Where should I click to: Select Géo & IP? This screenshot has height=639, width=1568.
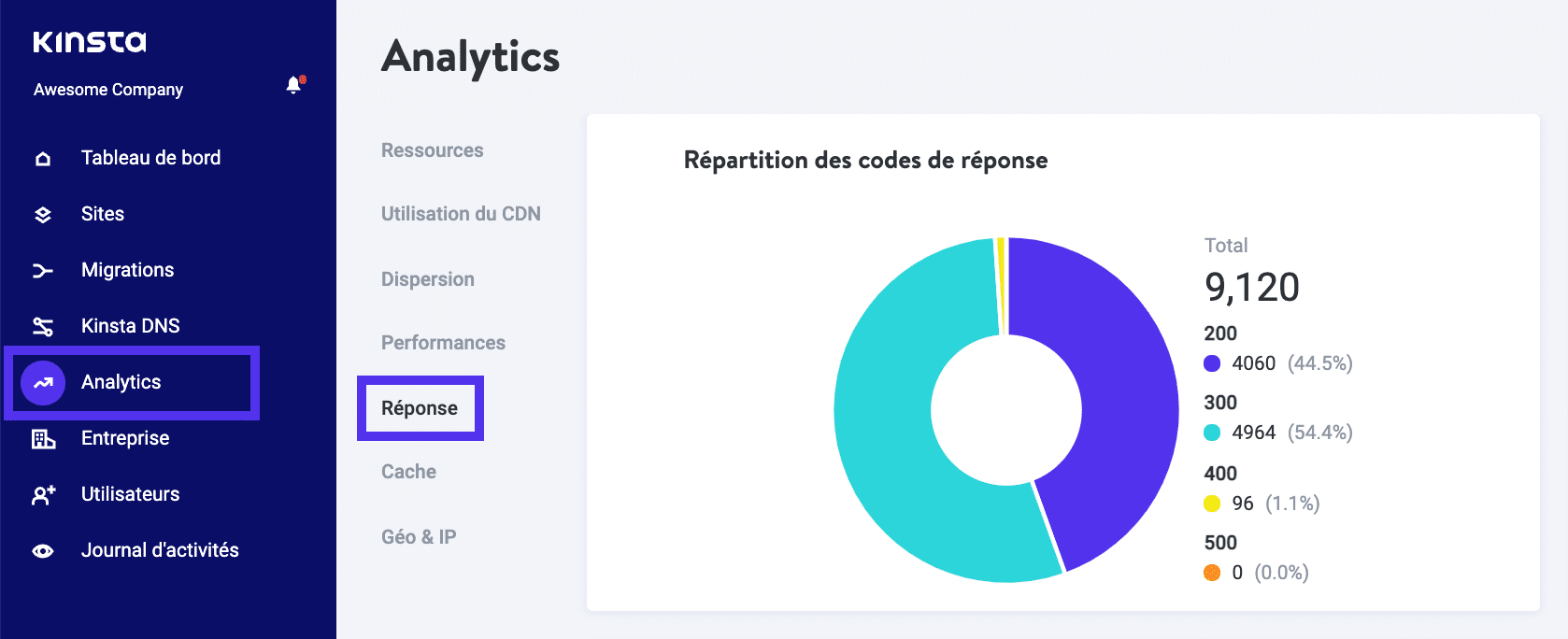418,536
